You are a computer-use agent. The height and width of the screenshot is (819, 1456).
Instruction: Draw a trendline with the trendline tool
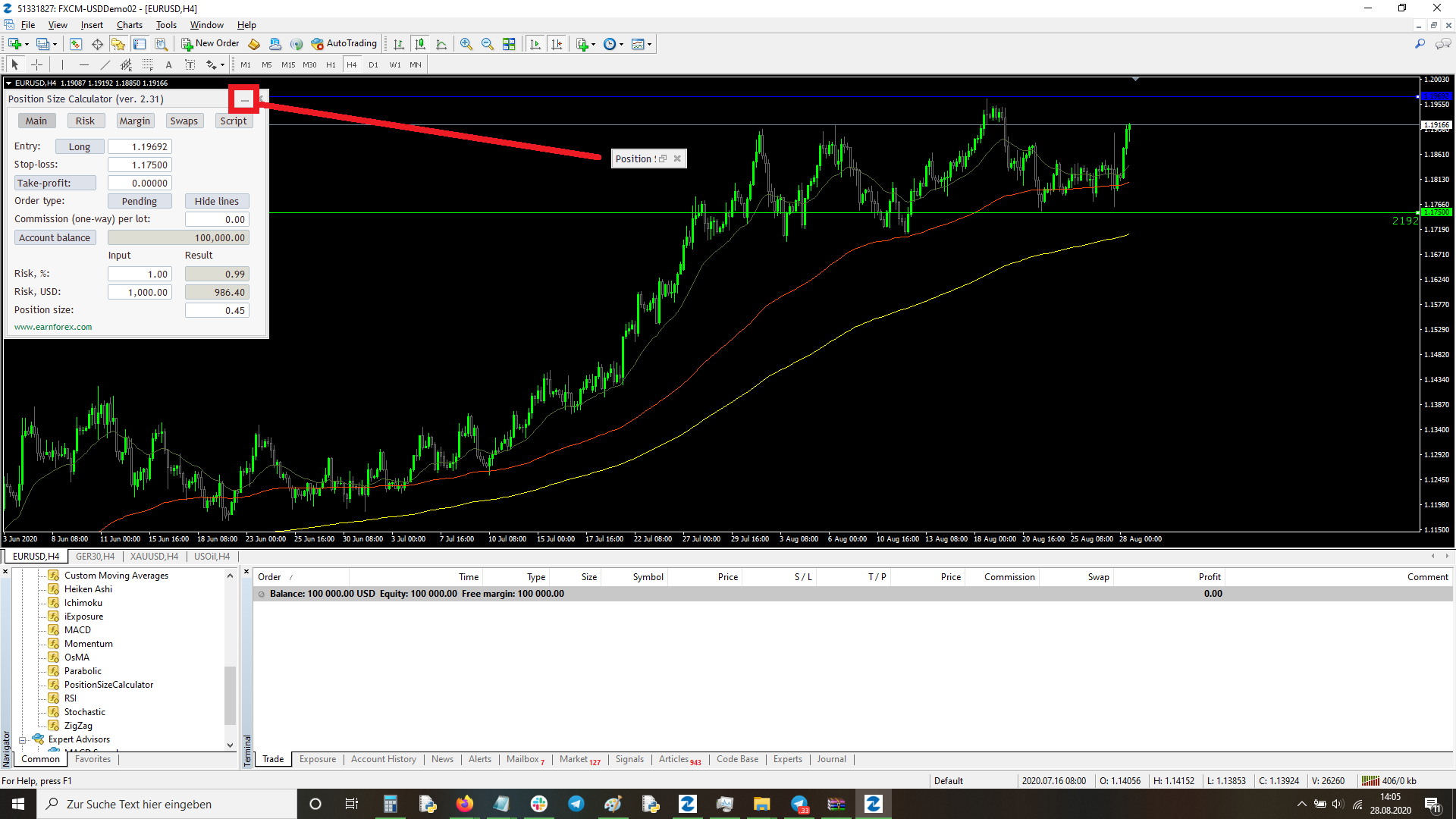(x=105, y=65)
